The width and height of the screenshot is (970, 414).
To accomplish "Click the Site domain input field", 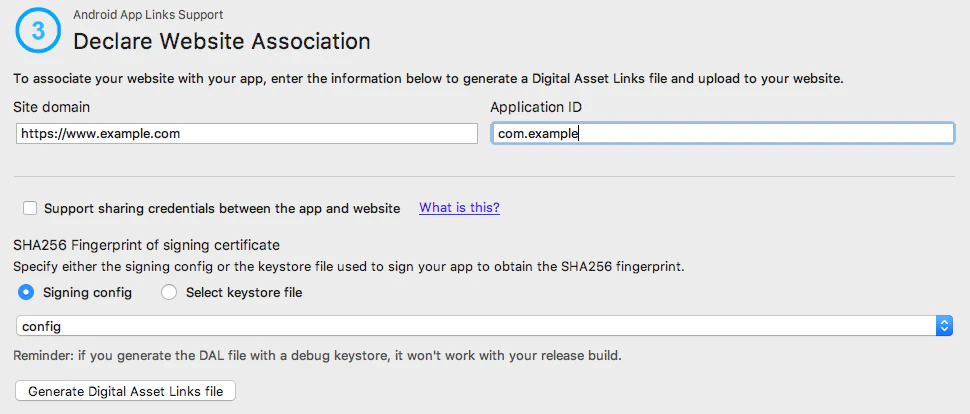I will pos(247,133).
